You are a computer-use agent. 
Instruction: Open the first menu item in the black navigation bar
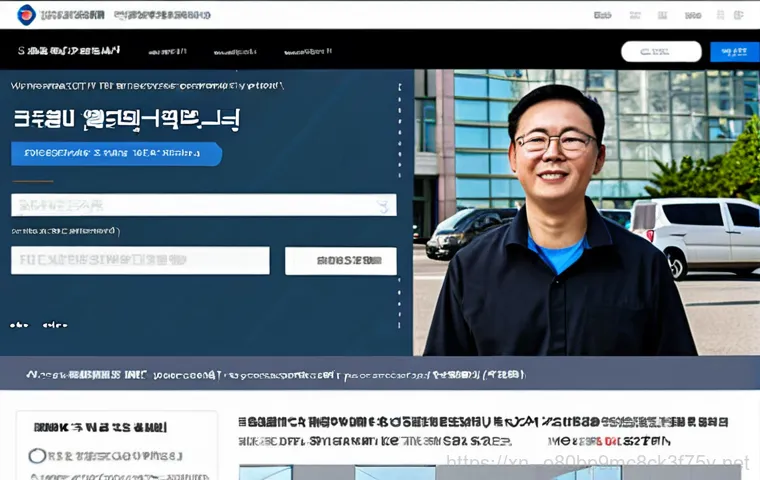coord(165,51)
